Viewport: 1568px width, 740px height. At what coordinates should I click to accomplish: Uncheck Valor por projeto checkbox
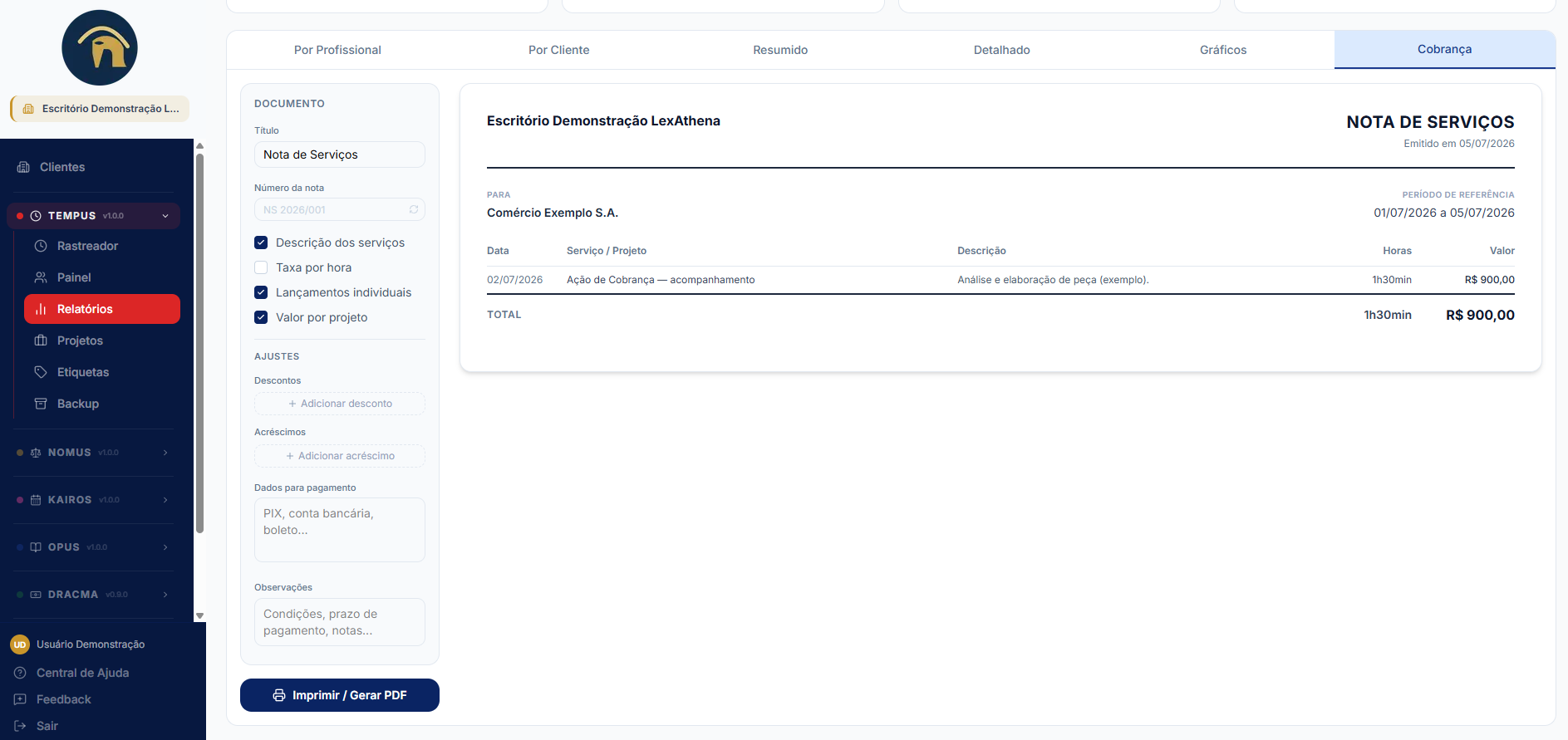point(261,317)
